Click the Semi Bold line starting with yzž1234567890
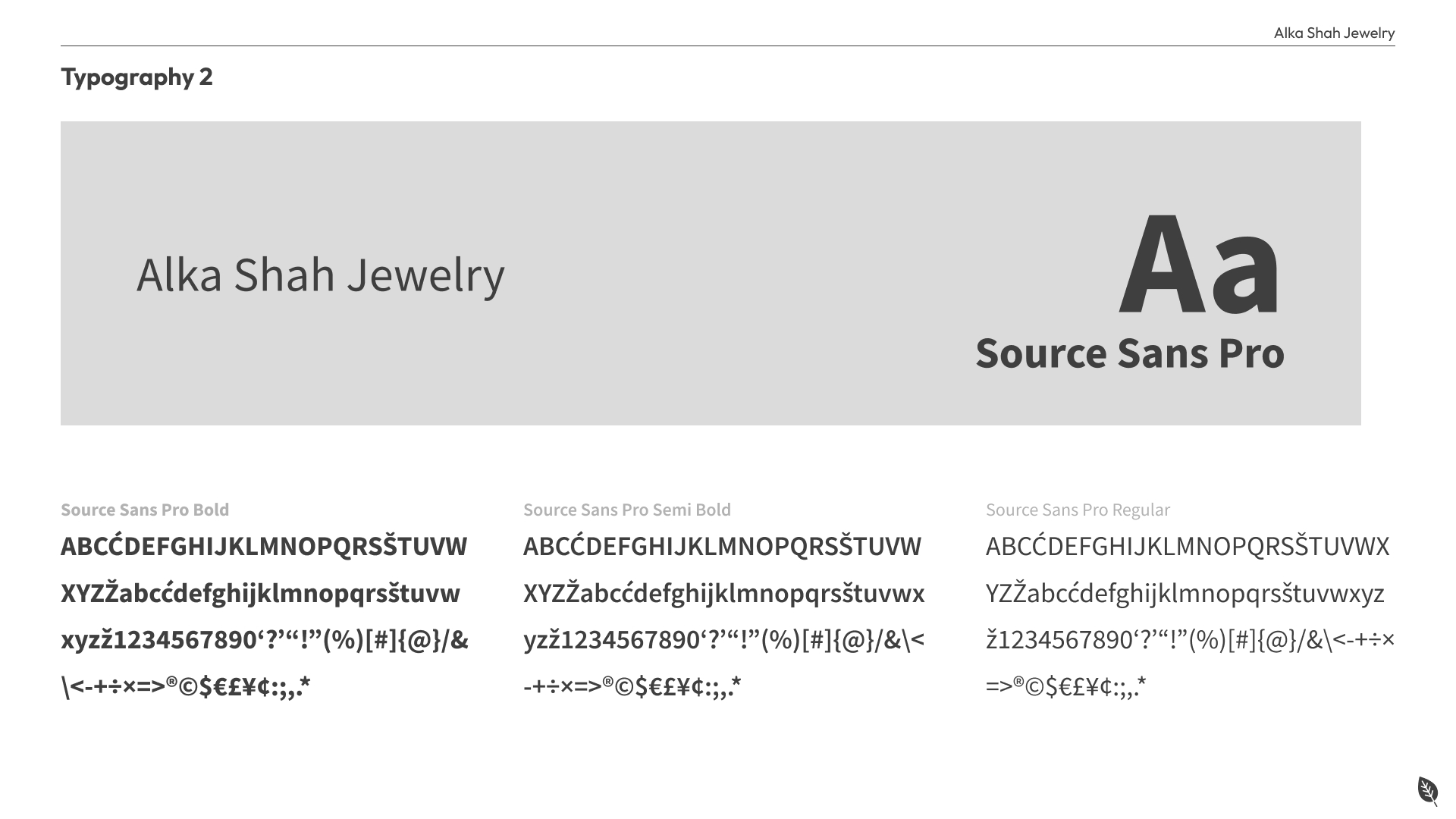Screen dimensions: 1456x819 point(723,641)
